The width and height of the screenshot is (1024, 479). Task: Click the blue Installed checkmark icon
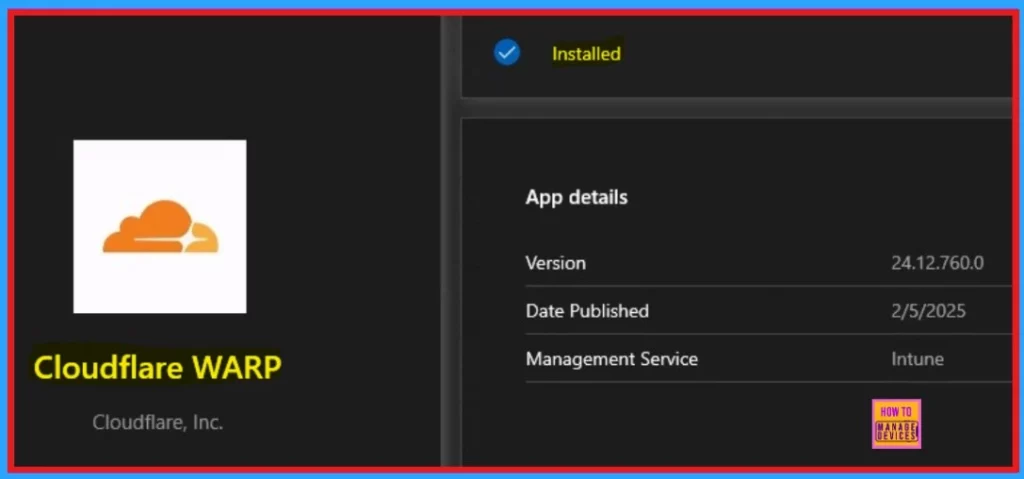507,52
